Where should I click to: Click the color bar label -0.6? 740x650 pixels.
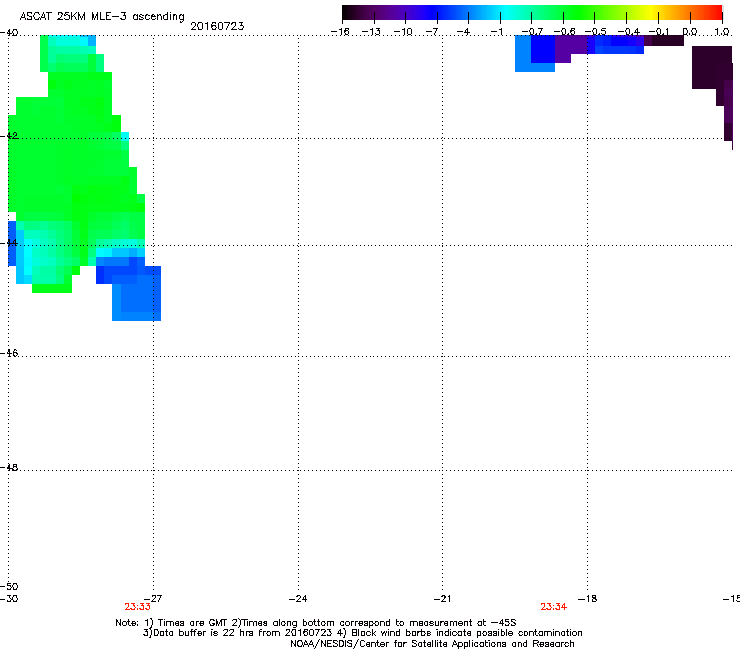point(564,32)
